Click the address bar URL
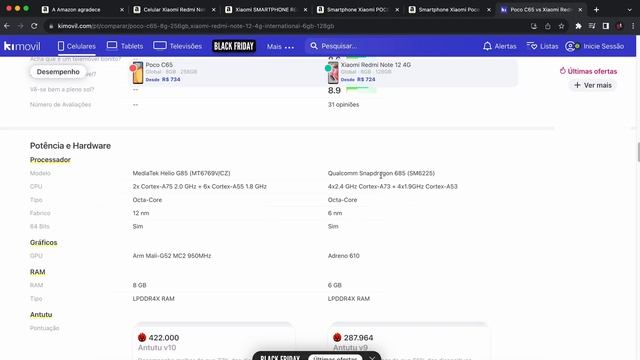This screenshot has width=640, height=360. pyautogui.click(x=196, y=26)
